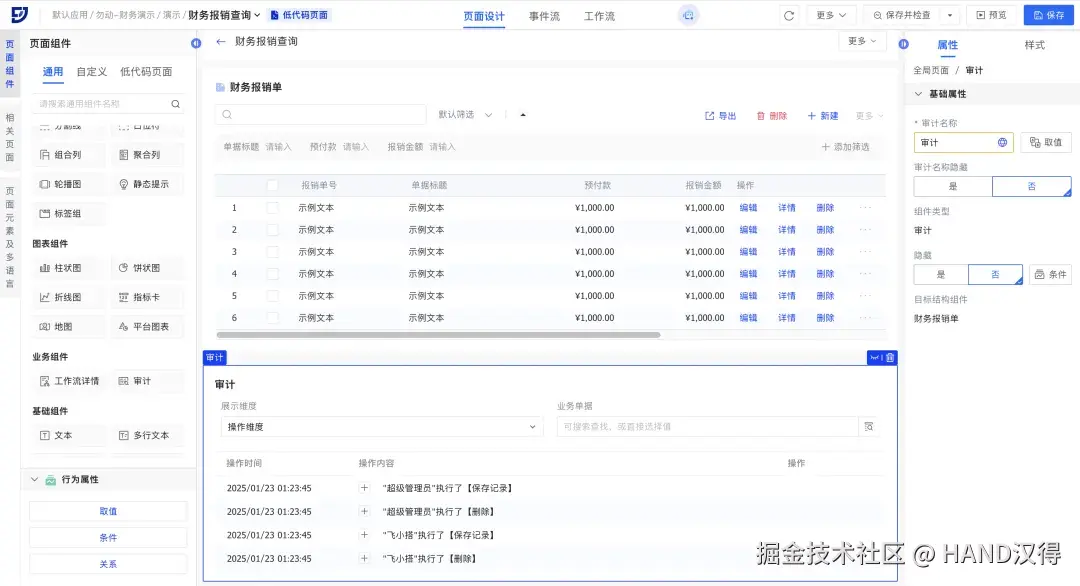Select the 饼状图 chart component
1080x586 pixels.
coord(147,268)
